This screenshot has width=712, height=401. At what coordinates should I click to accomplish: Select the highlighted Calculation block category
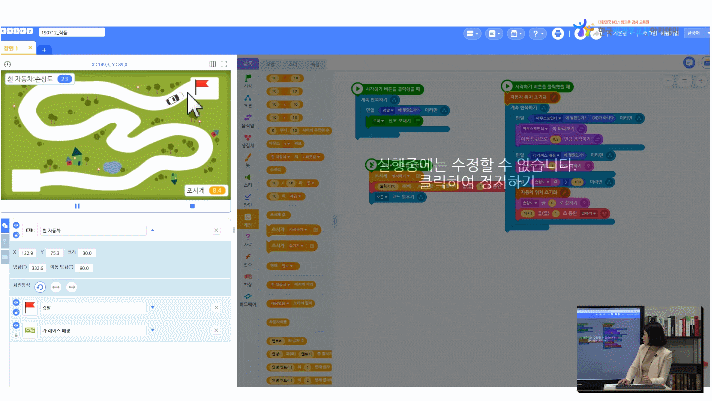point(248,220)
